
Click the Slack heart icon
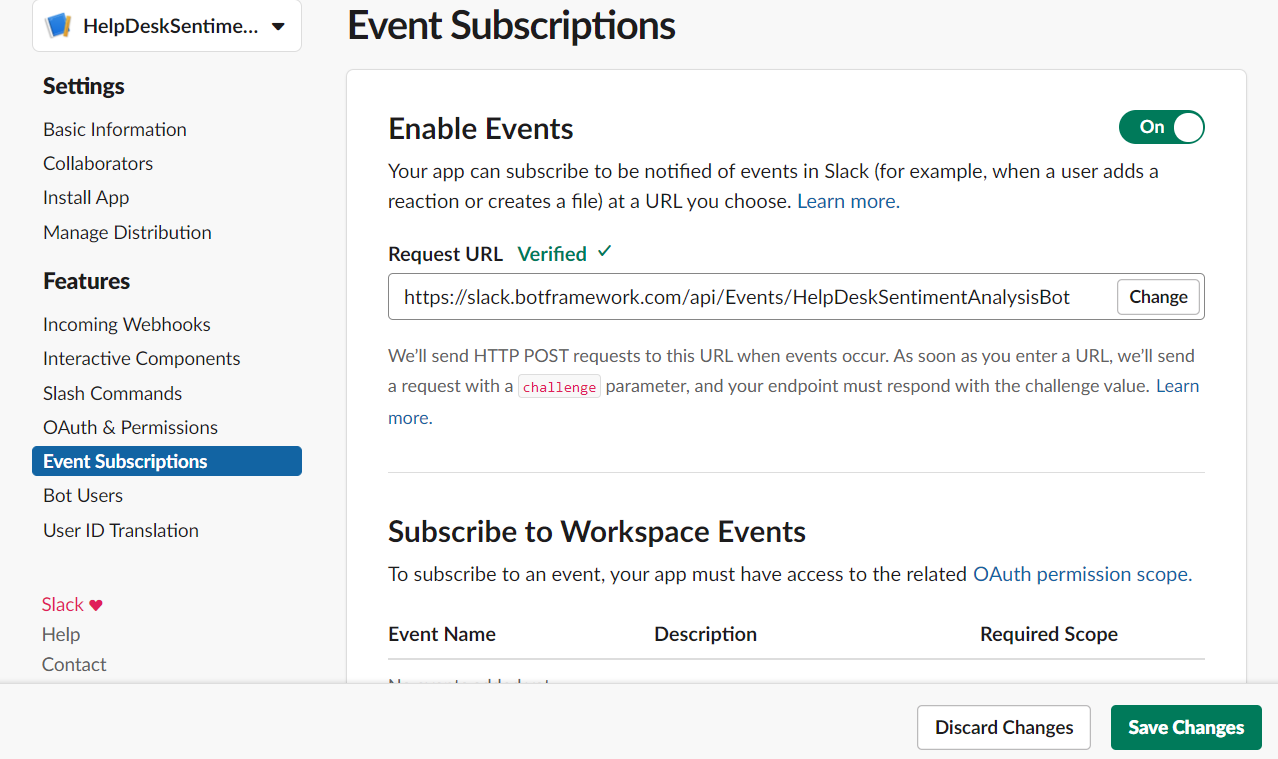[96, 605]
